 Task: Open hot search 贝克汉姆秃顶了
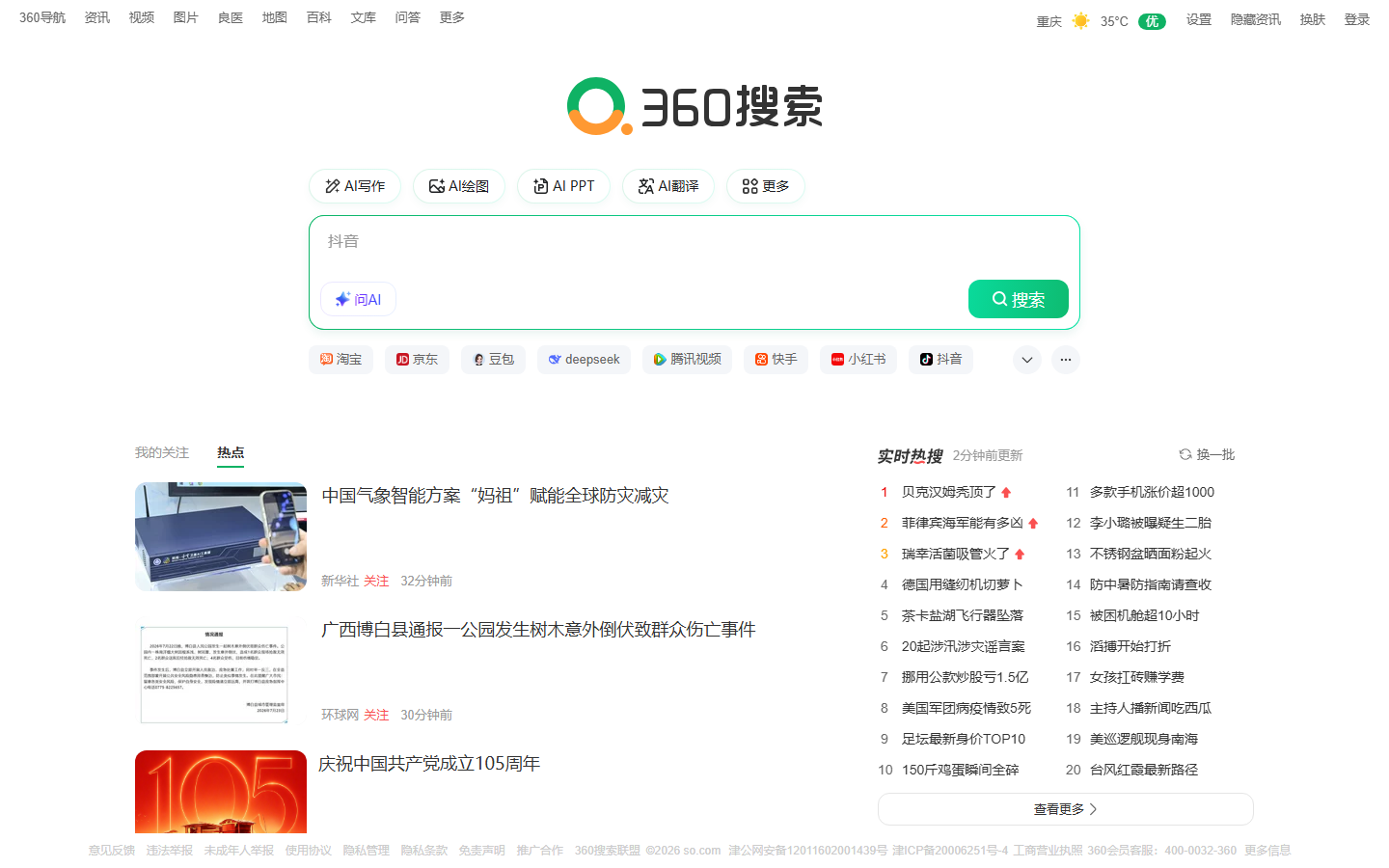[x=949, y=492]
